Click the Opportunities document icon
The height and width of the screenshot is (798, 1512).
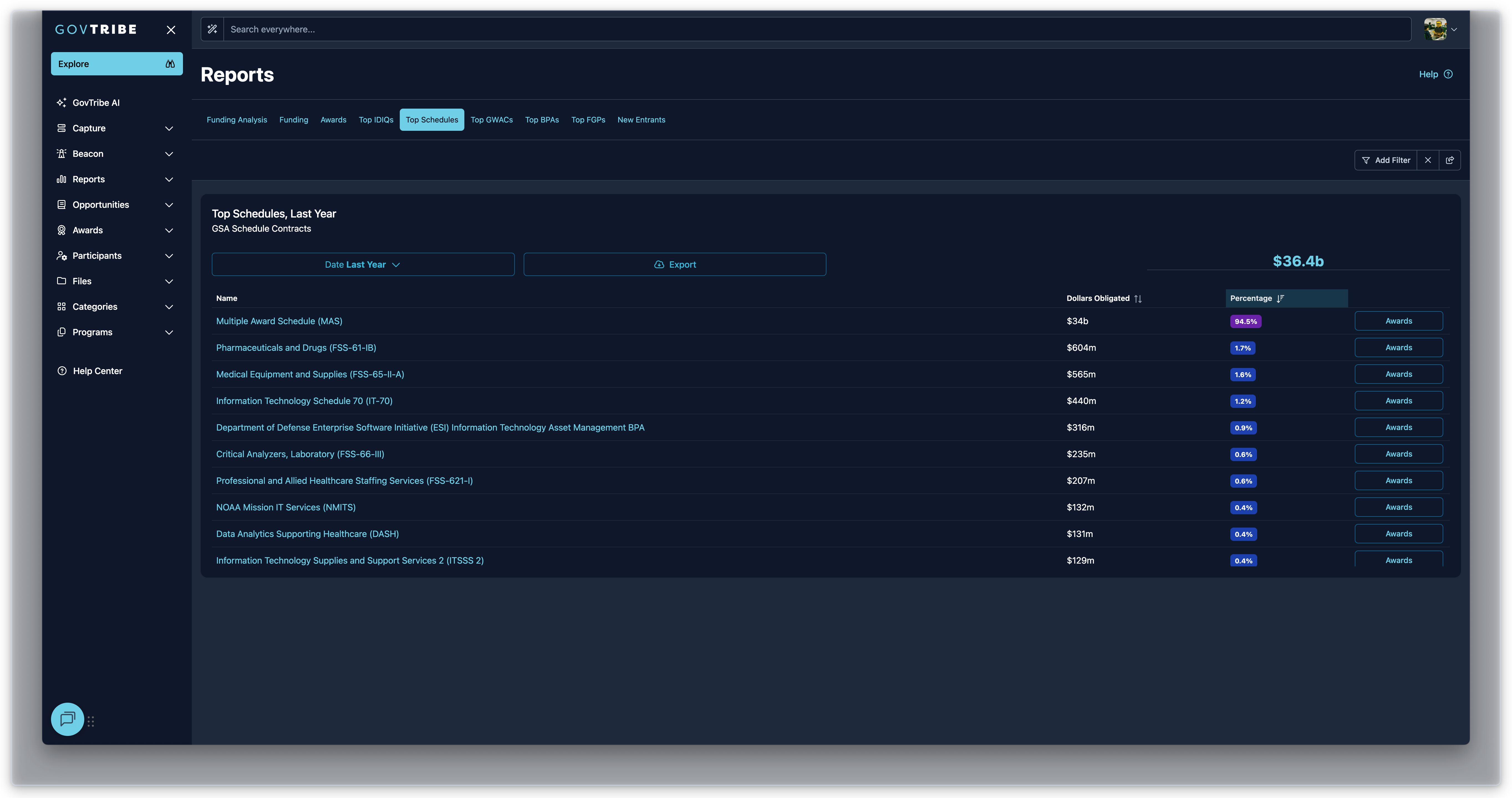click(x=62, y=205)
